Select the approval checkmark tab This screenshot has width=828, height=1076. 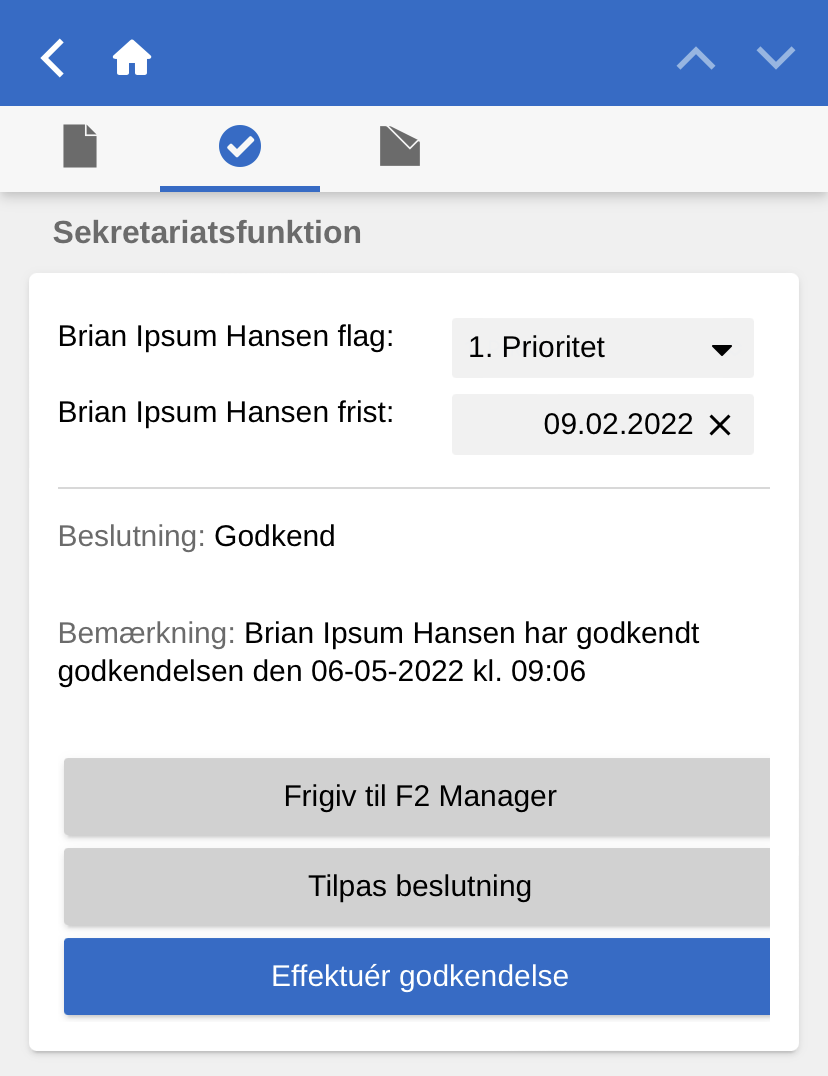tap(240, 146)
